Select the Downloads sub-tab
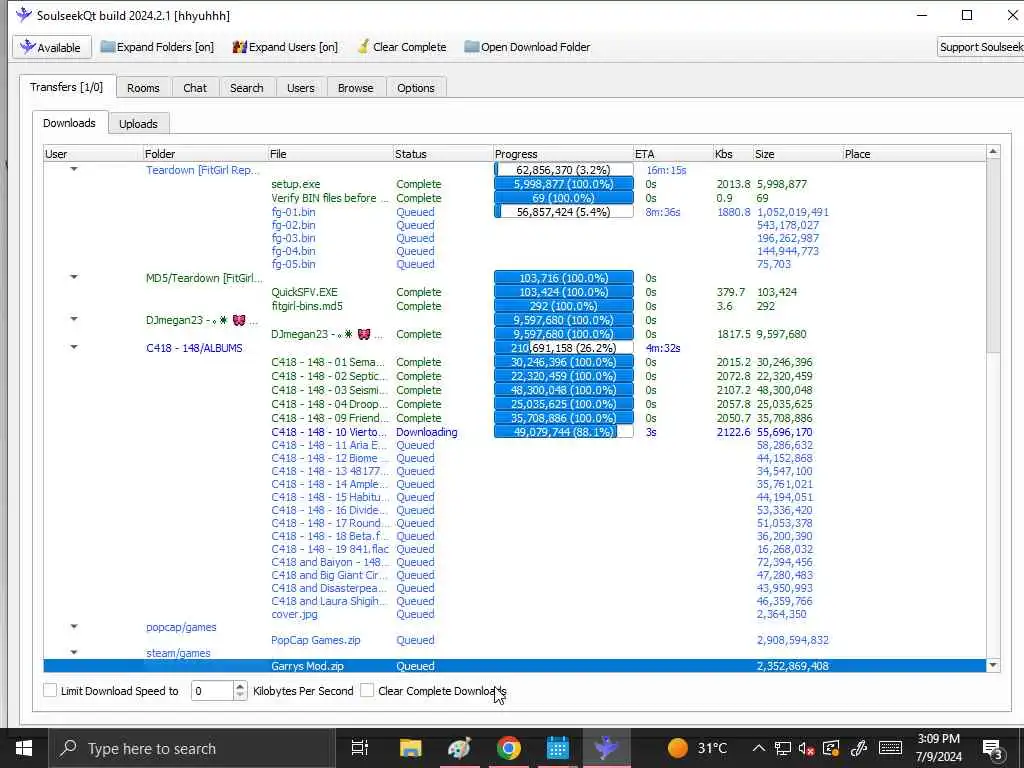Screen dimensions: 1024x768 coord(69,123)
